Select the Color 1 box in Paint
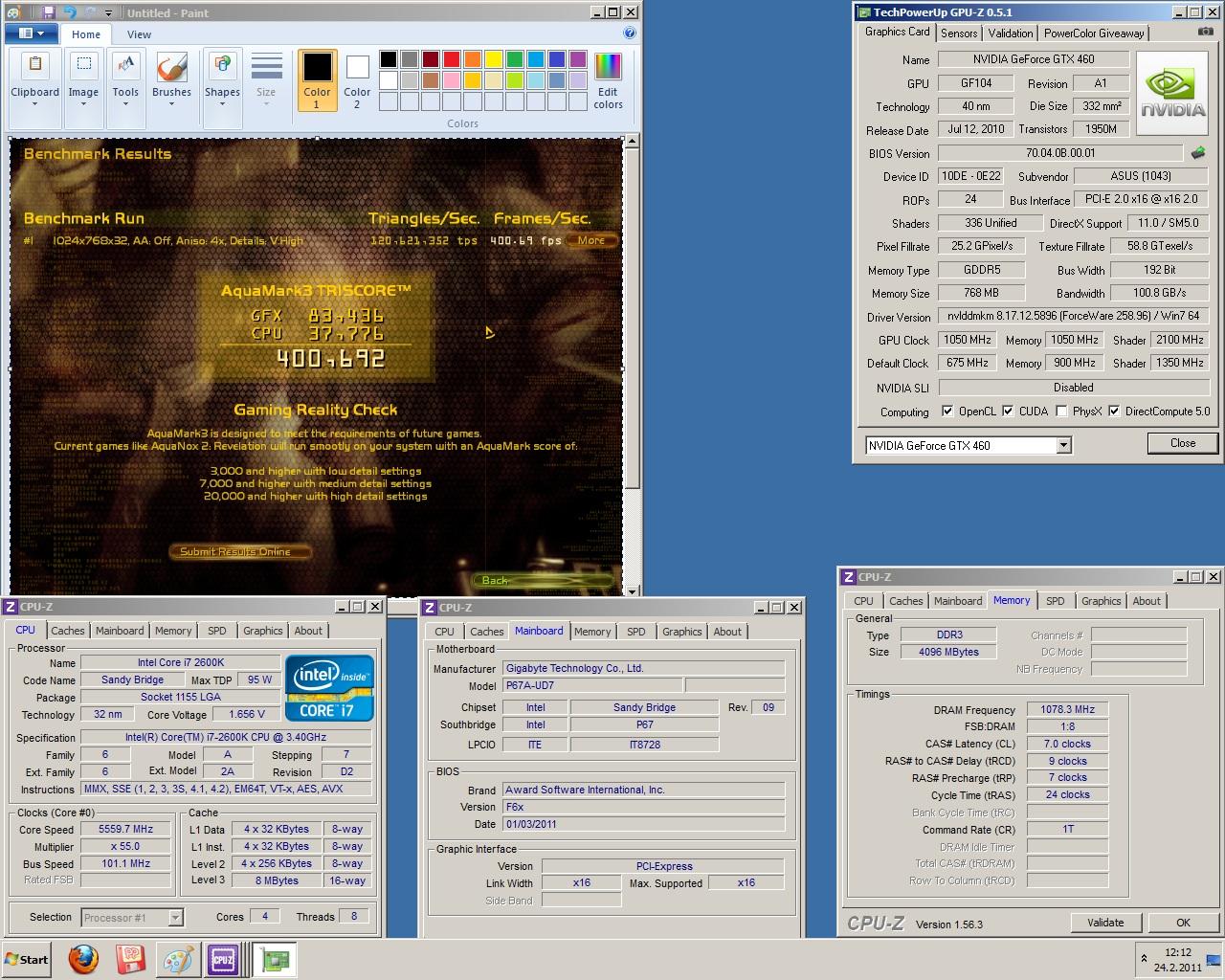Viewport: 1225px width, 980px height. [317, 79]
